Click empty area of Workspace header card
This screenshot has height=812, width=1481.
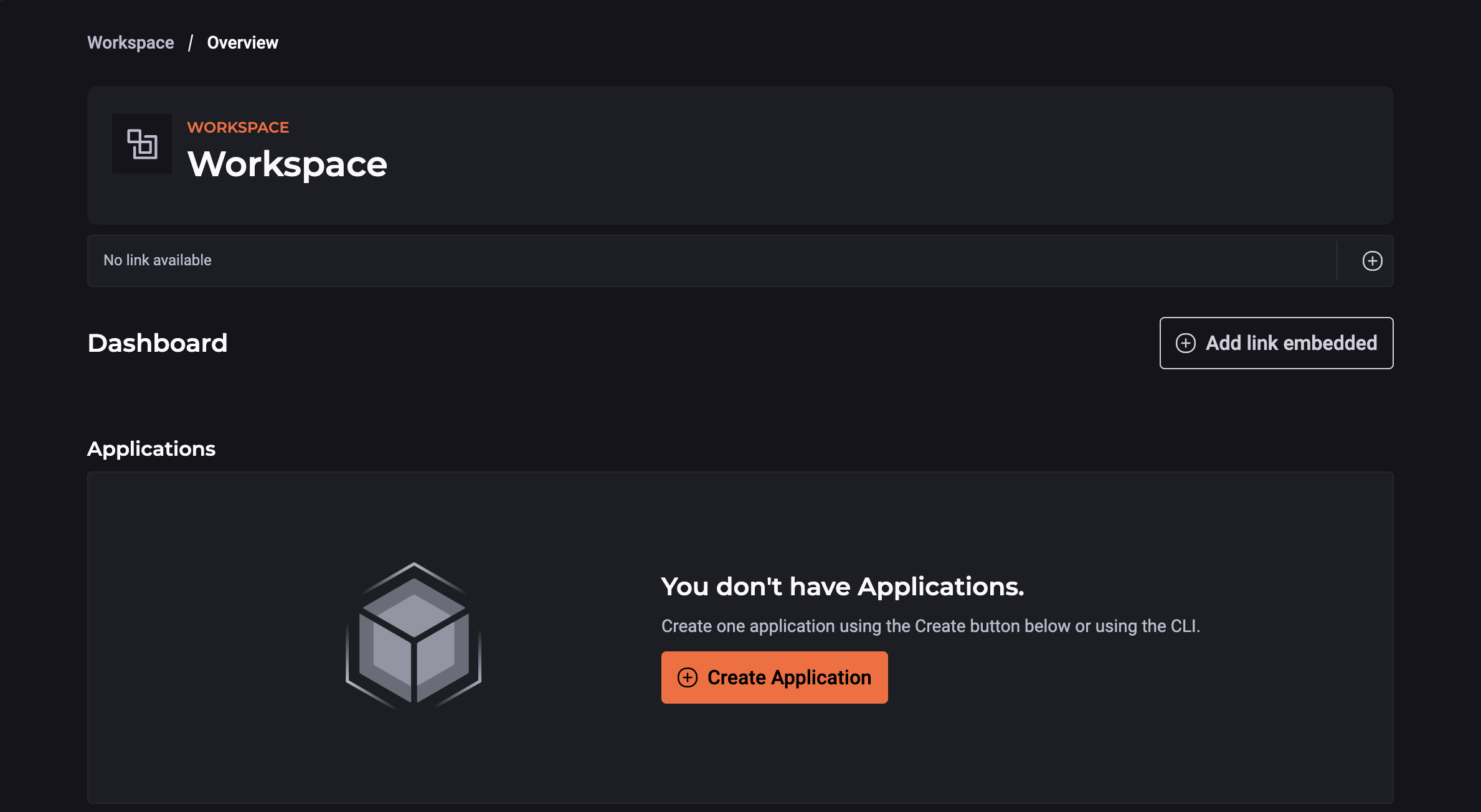[x=872, y=156]
